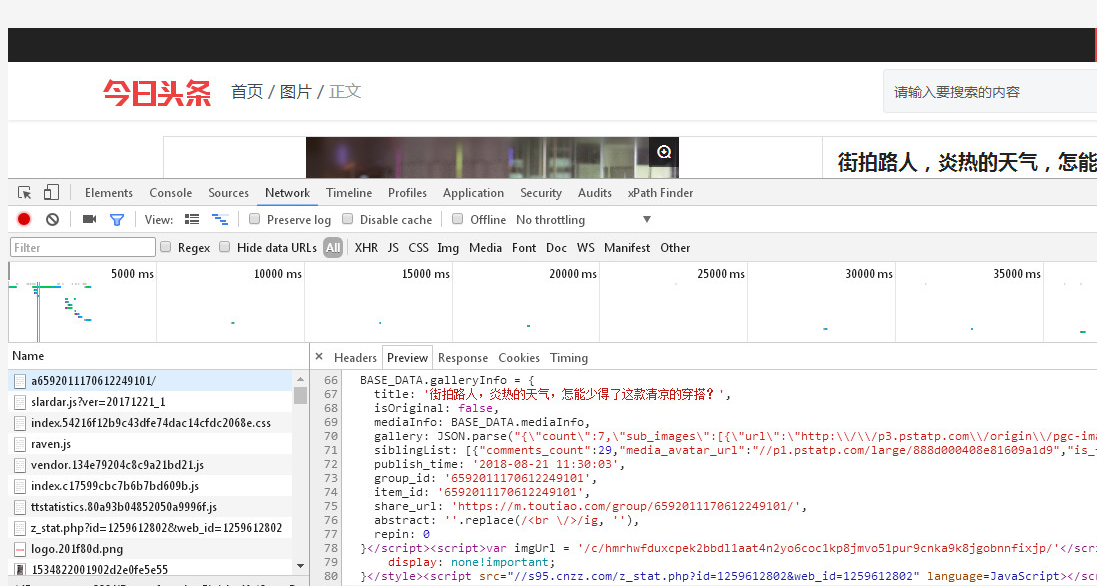
Task: Filter requests by Manifest type
Action: point(627,248)
